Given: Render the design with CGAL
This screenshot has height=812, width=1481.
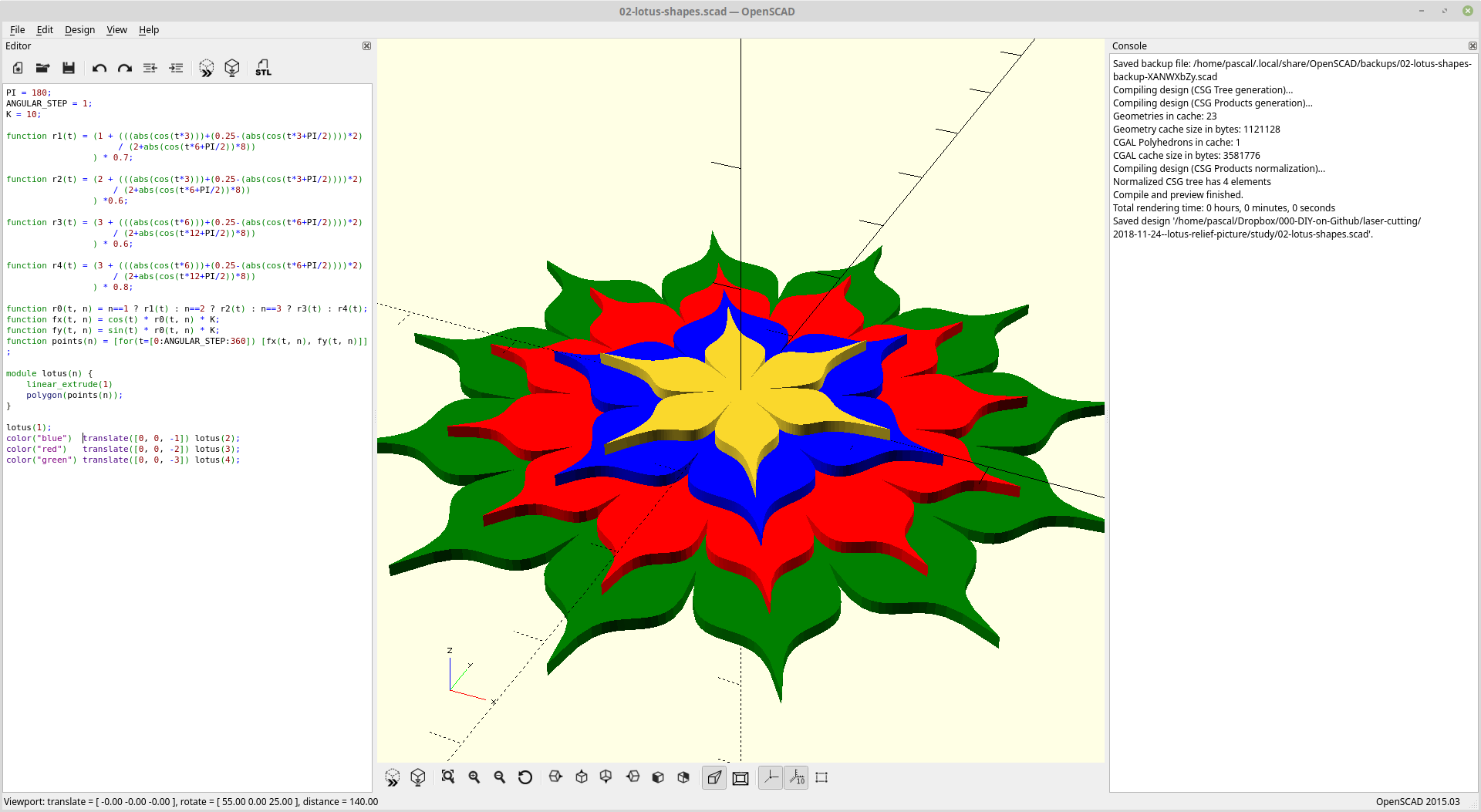Looking at the screenshot, I should 232,68.
